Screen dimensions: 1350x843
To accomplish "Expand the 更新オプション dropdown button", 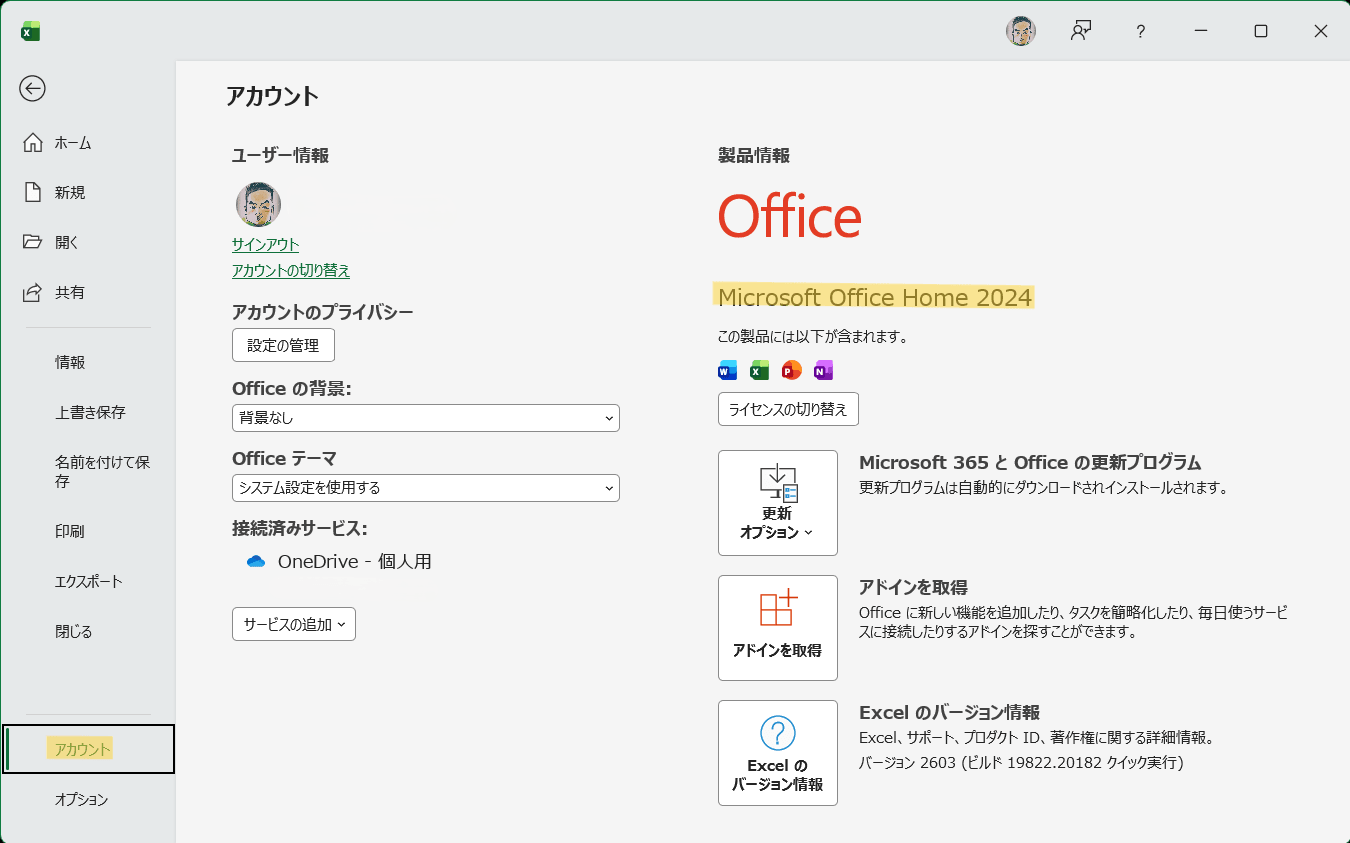I will pos(777,502).
